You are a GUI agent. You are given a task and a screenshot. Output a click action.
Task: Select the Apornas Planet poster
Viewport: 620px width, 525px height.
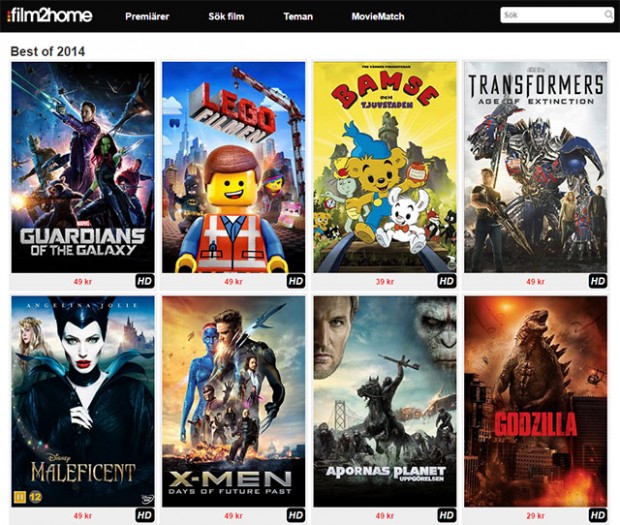coord(385,401)
